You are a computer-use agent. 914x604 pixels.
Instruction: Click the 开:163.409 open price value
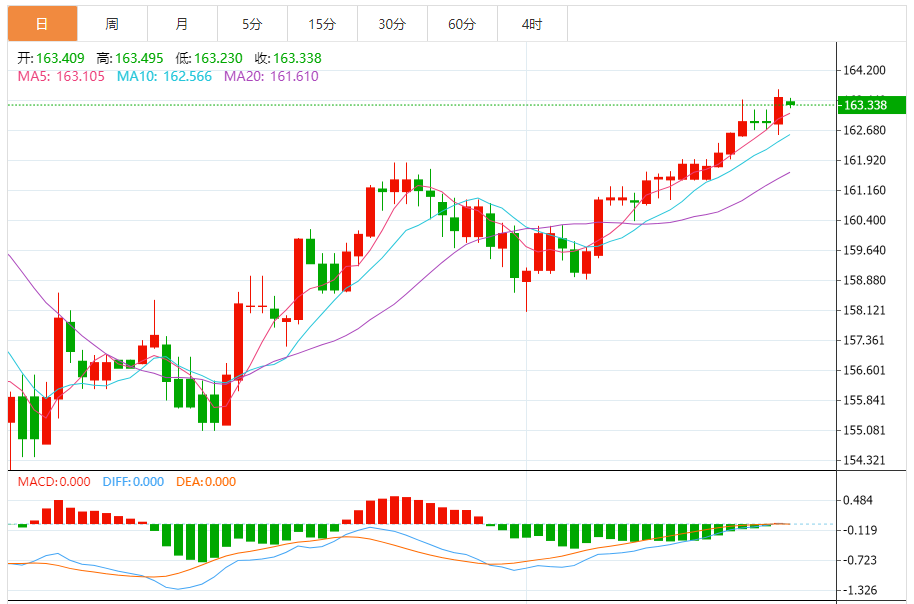tap(51, 58)
